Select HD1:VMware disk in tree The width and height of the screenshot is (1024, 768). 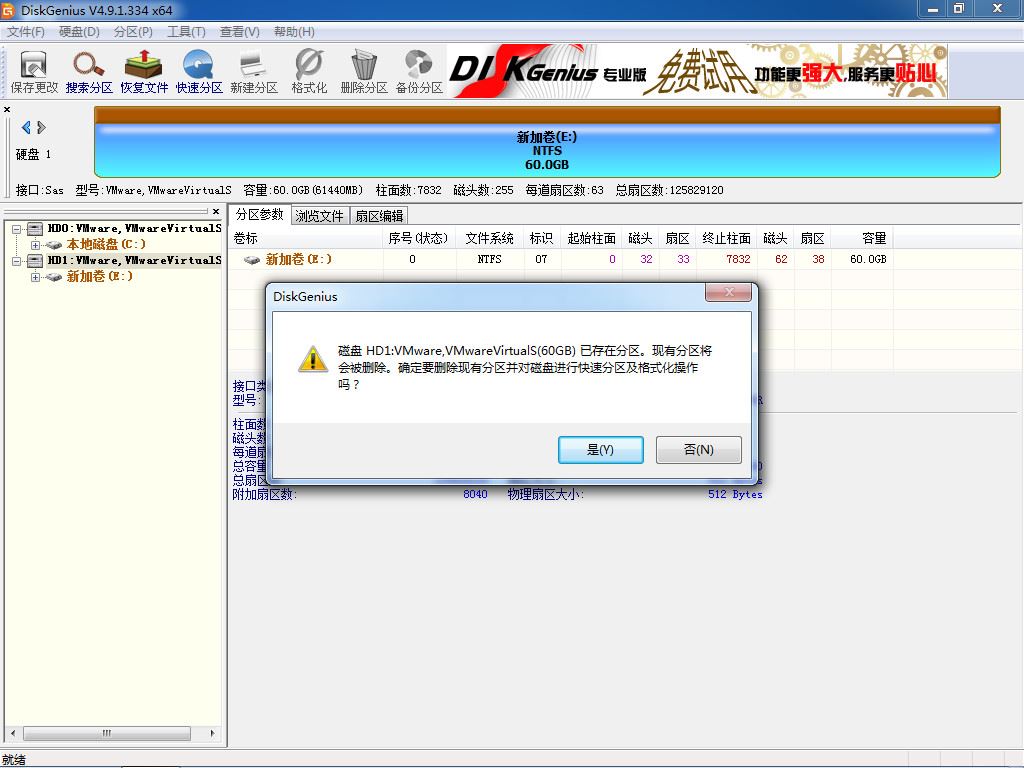[134, 260]
